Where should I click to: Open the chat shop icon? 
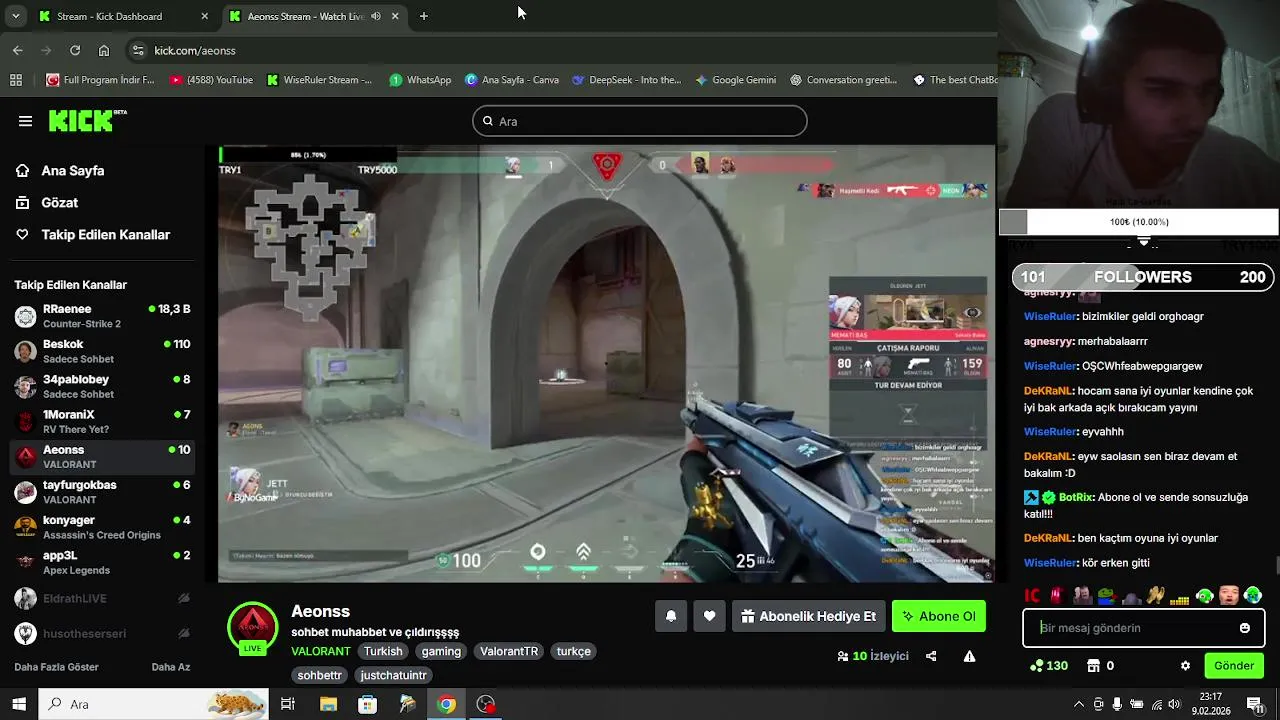1094,666
